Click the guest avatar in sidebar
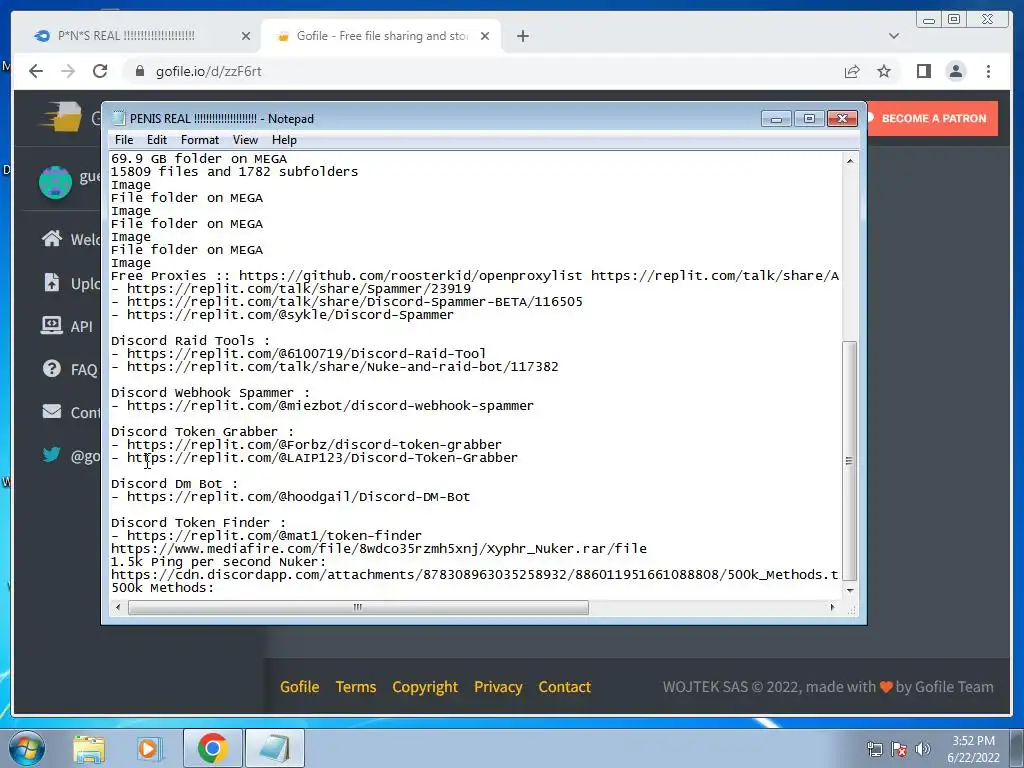Image resolution: width=1024 pixels, height=768 pixels. (x=55, y=182)
